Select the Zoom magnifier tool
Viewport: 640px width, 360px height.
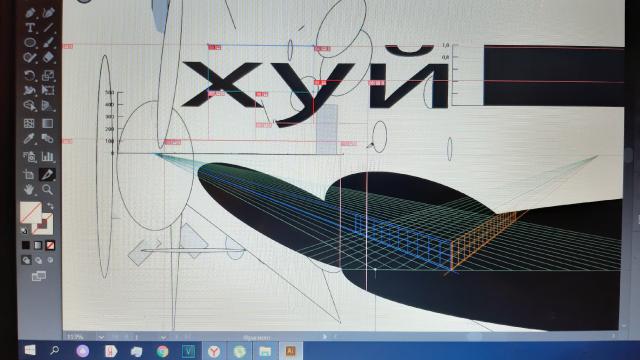pyautogui.click(x=48, y=189)
